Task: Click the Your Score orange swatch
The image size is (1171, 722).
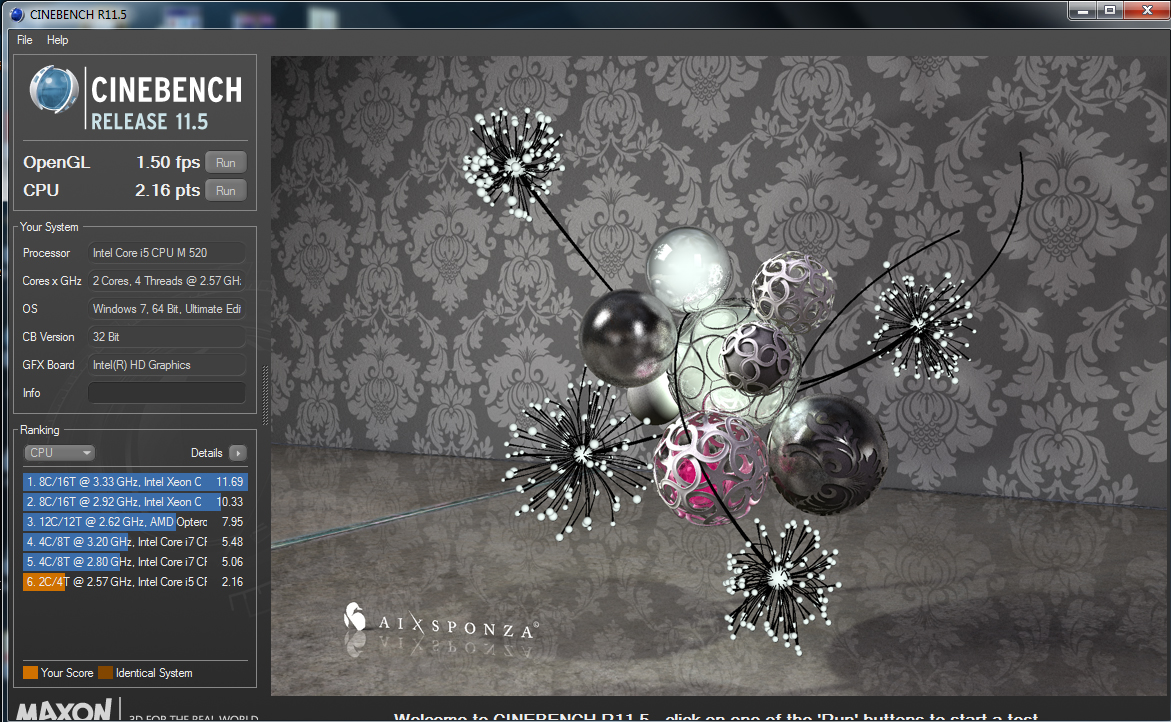Action: (x=30, y=673)
